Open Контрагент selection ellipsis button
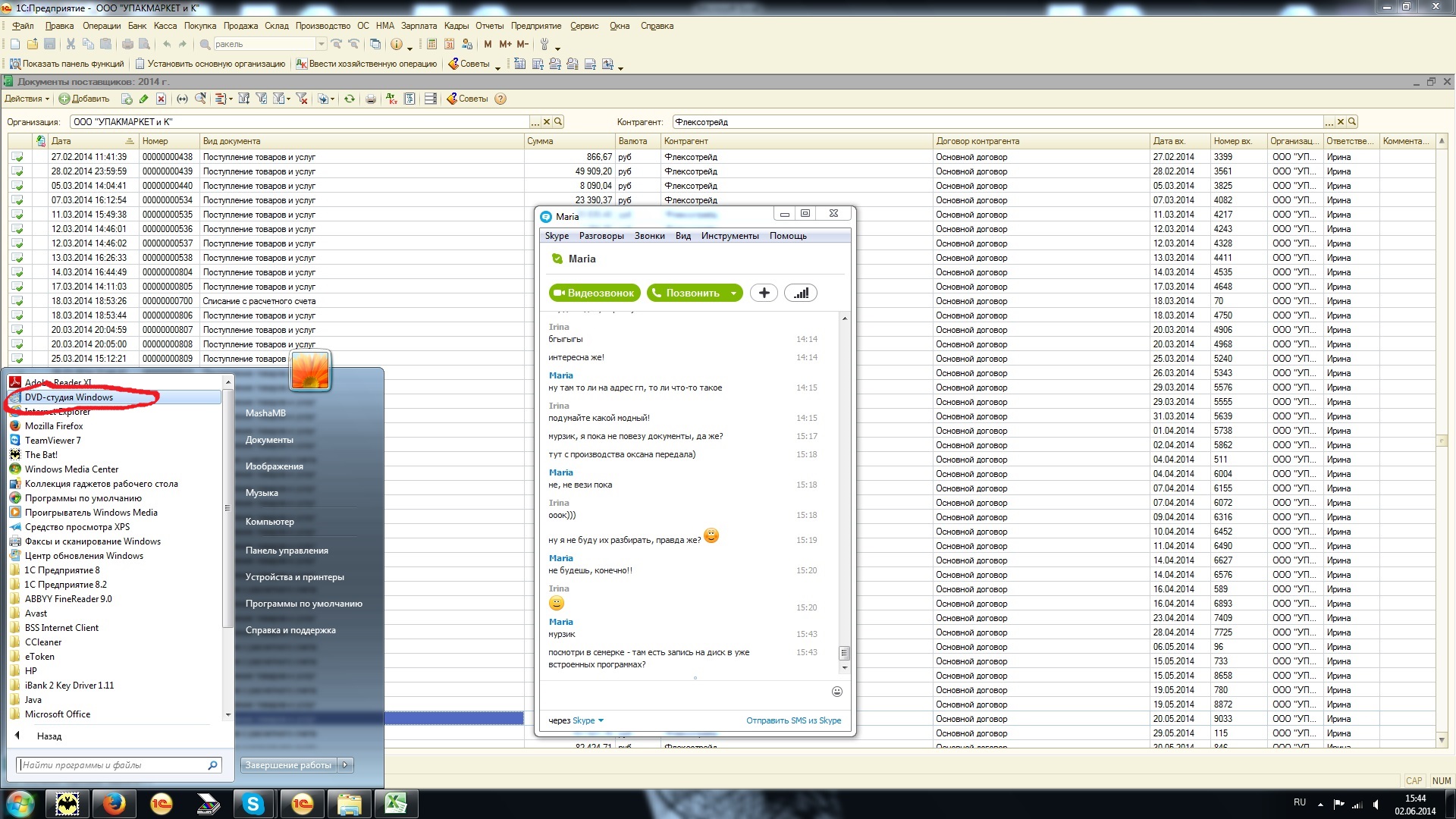1456x819 pixels. tap(1329, 122)
